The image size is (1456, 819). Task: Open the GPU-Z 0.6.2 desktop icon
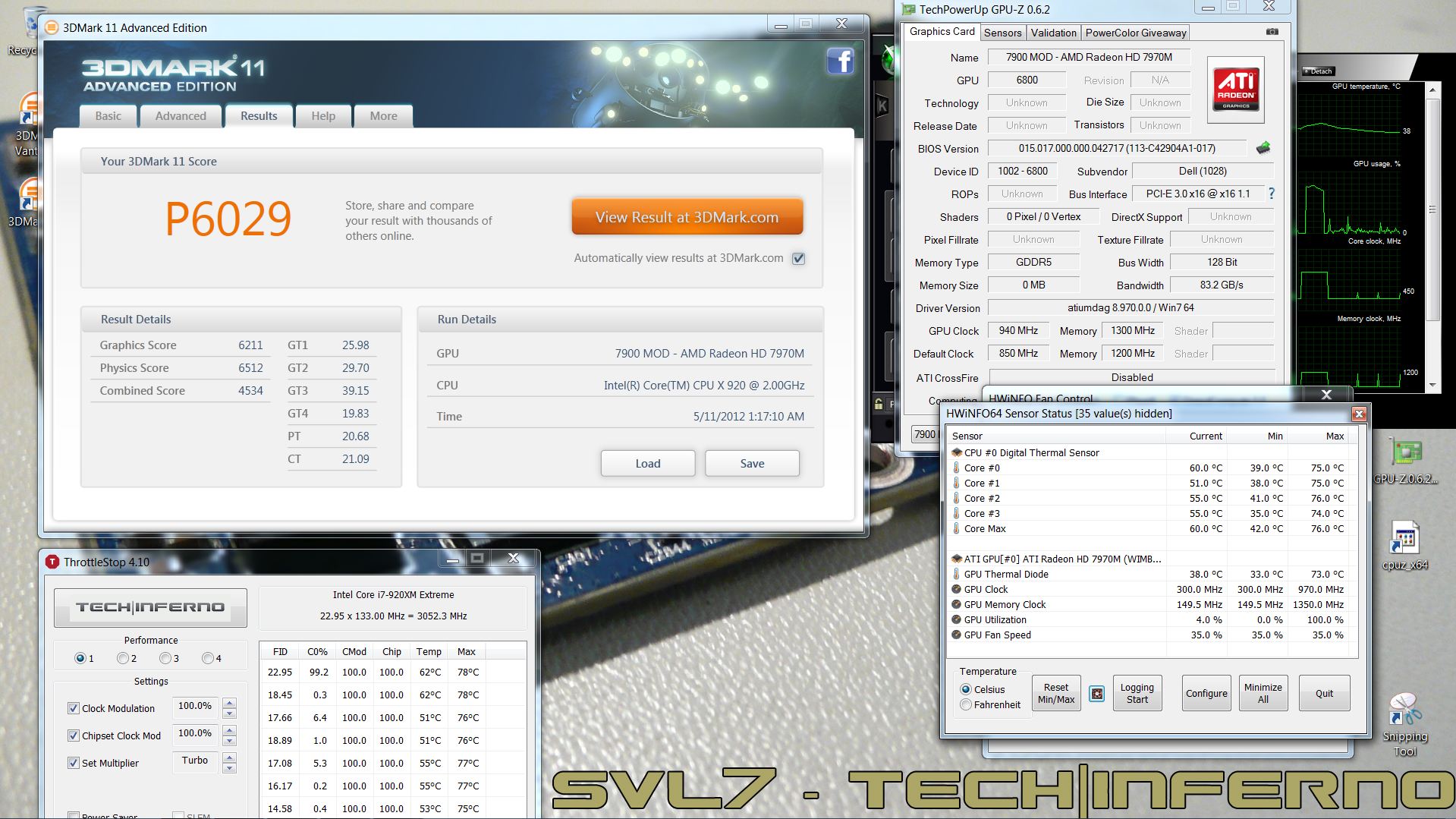(1405, 461)
